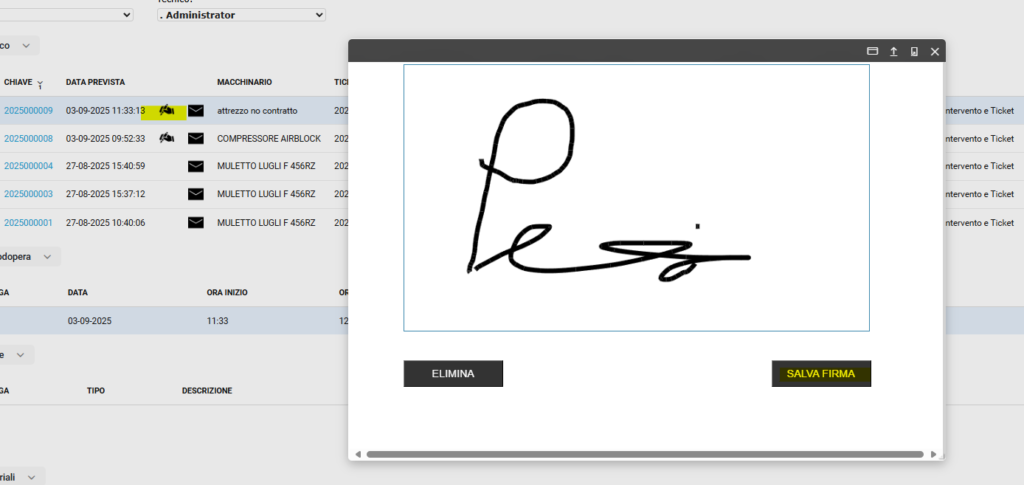
Task: Click the dialog mobile device icon
Action: (914, 51)
